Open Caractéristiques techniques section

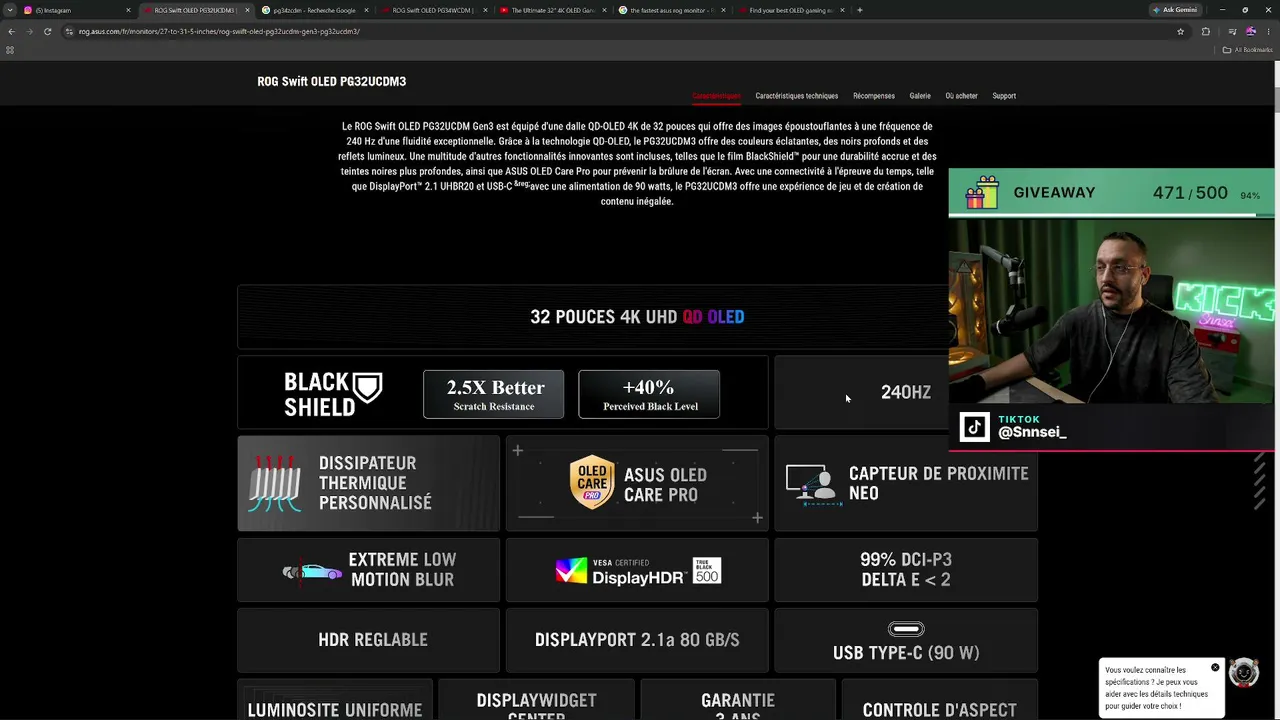pyautogui.click(x=796, y=96)
